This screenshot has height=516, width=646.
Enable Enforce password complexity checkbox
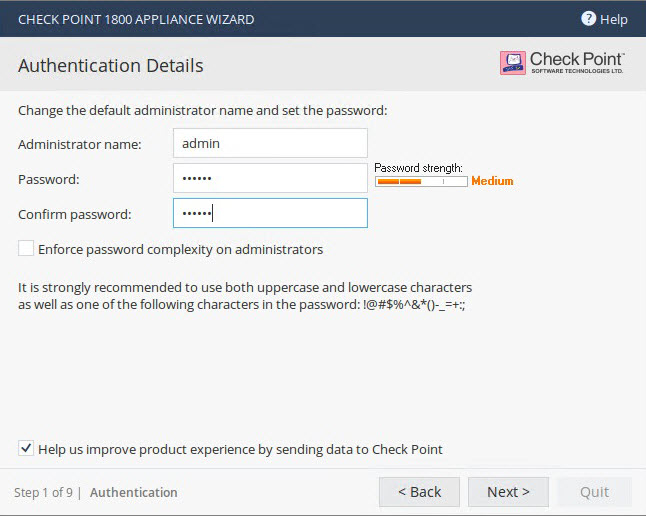(26, 249)
